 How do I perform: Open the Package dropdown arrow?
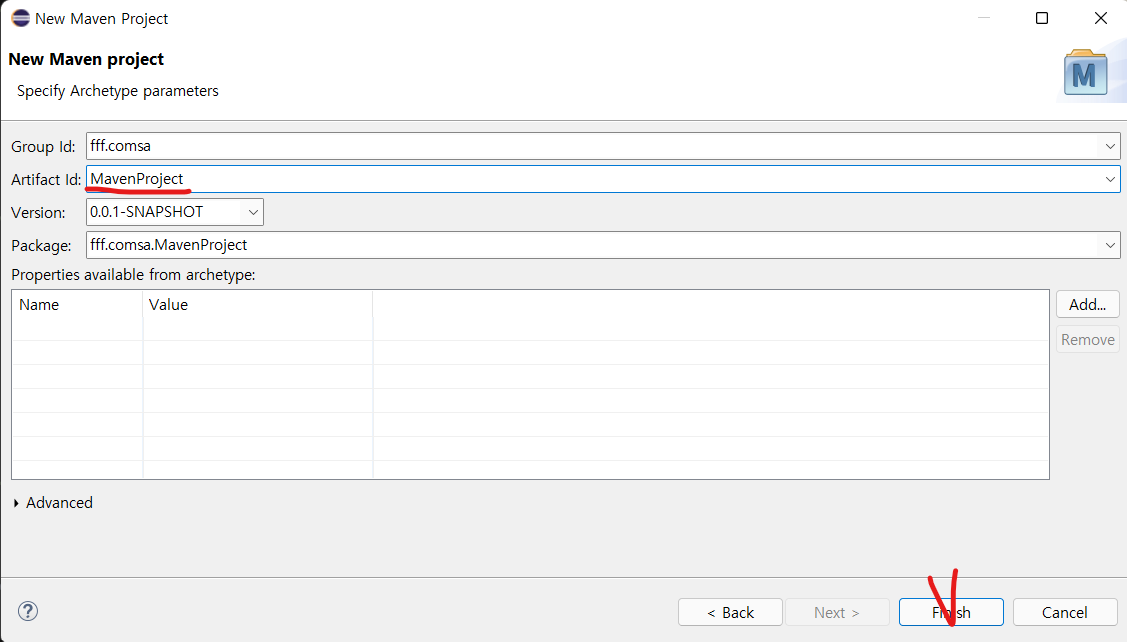[1110, 246]
